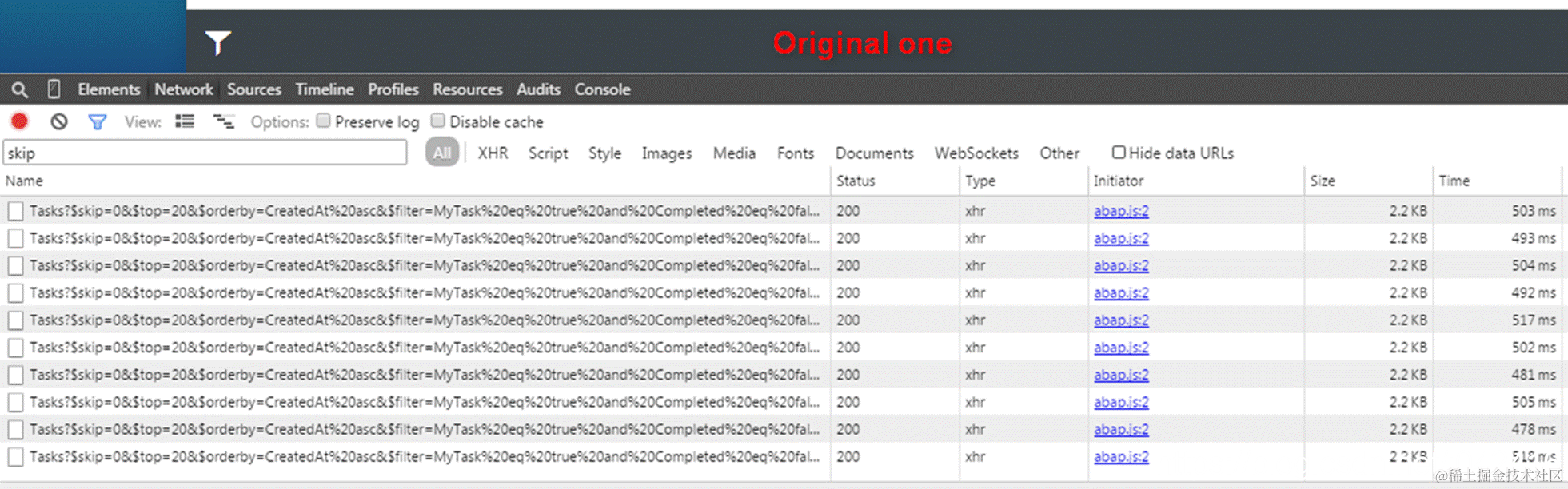Open abap.js:2 link in the 481 ms row
This screenshot has width=1568, height=489.
[1121, 375]
